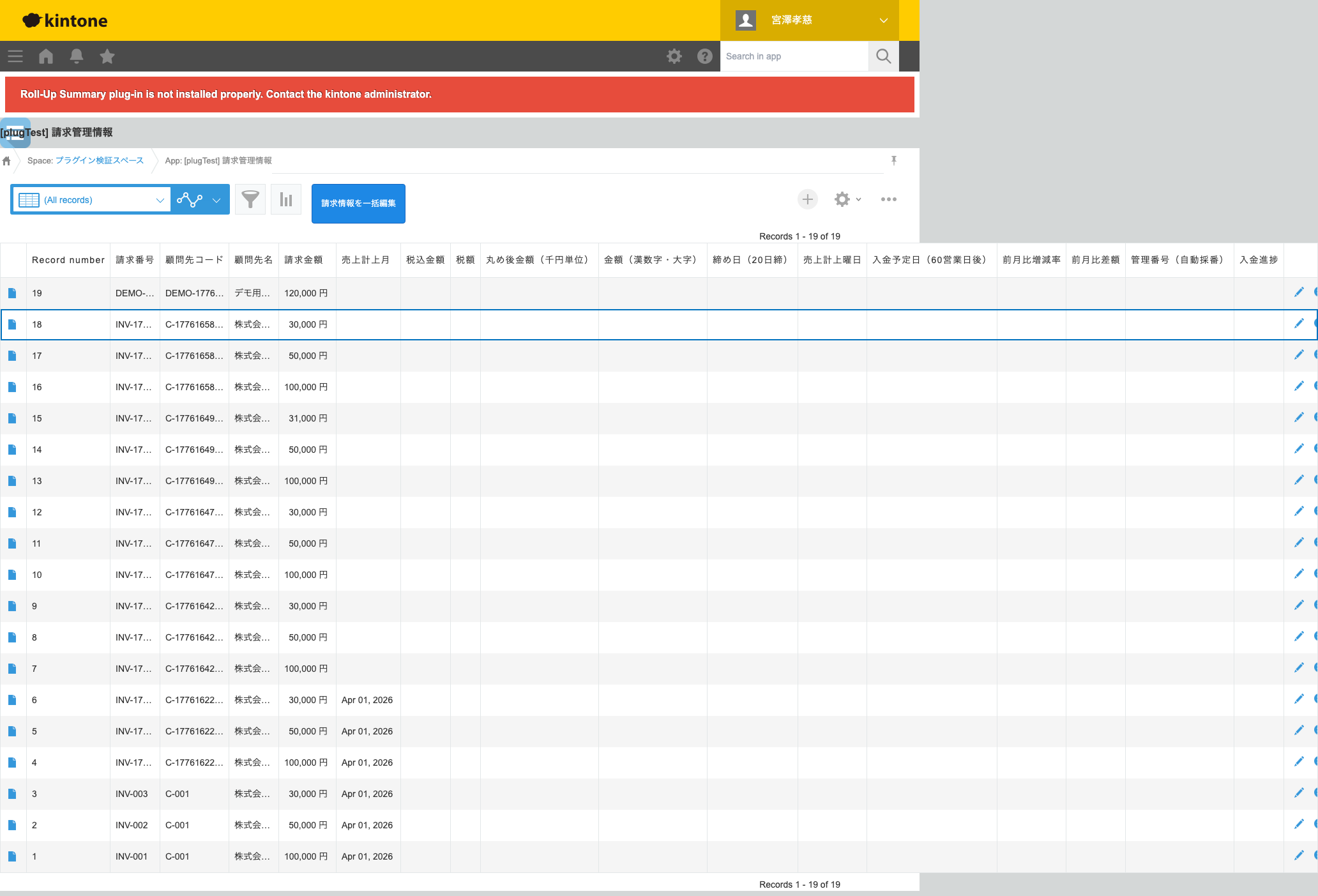Open the プラグイン検証スペース space link
Screen dimensions: 1318x896
(x=99, y=160)
